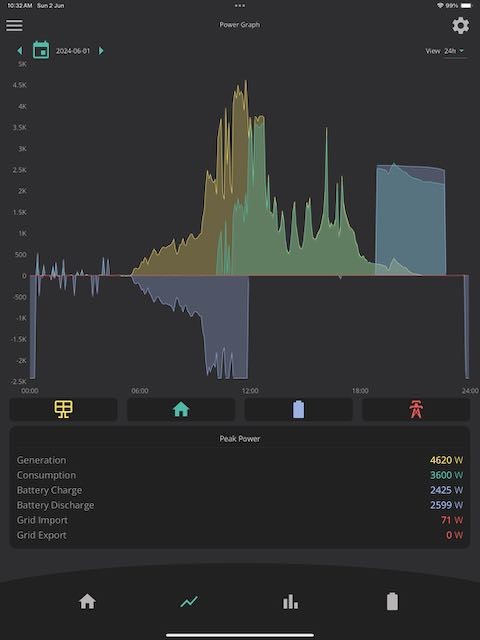This screenshot has width=480, height=640.
Task: Toggle grid pylon series visibility
Action: pyautogui.click(x=416, y=409)
